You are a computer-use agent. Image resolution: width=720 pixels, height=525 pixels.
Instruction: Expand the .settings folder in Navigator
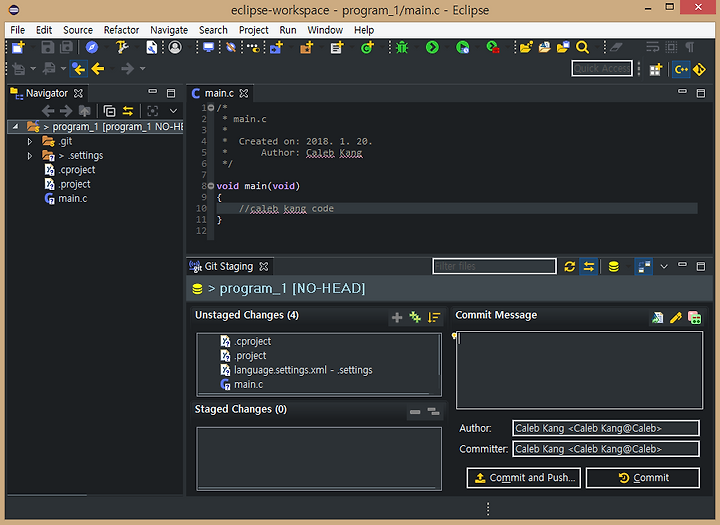pyautogui.click(x=30, y=156)
